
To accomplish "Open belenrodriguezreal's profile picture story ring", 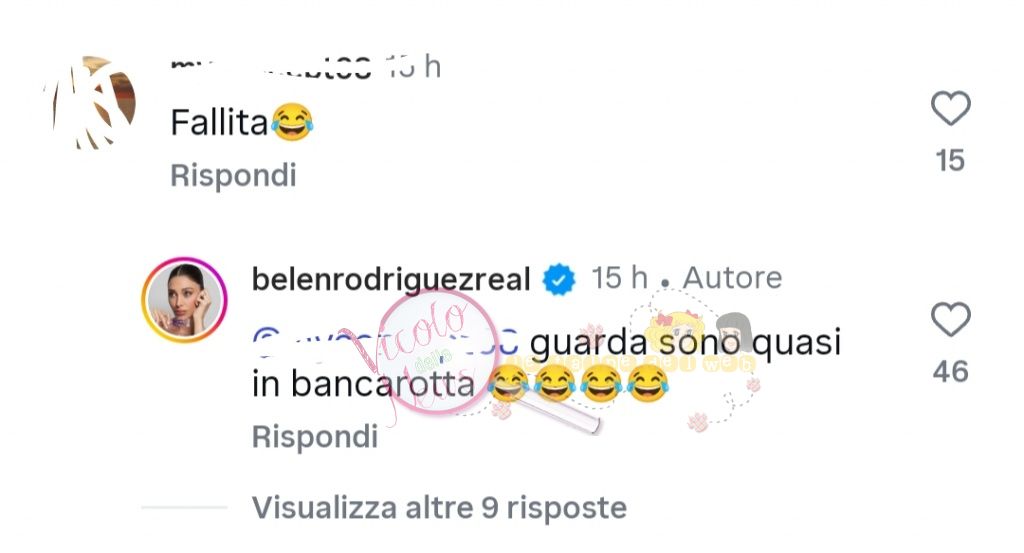I will 184,300.
